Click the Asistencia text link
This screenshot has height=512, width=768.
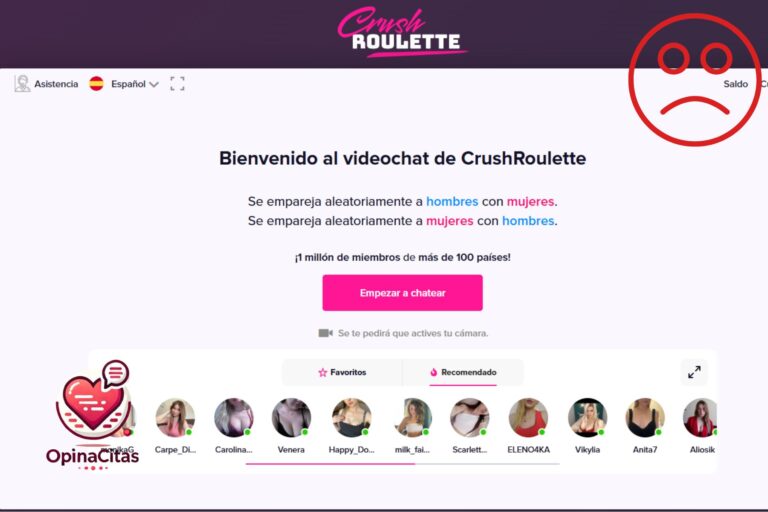pyautogui.click(x=56, y=84)
